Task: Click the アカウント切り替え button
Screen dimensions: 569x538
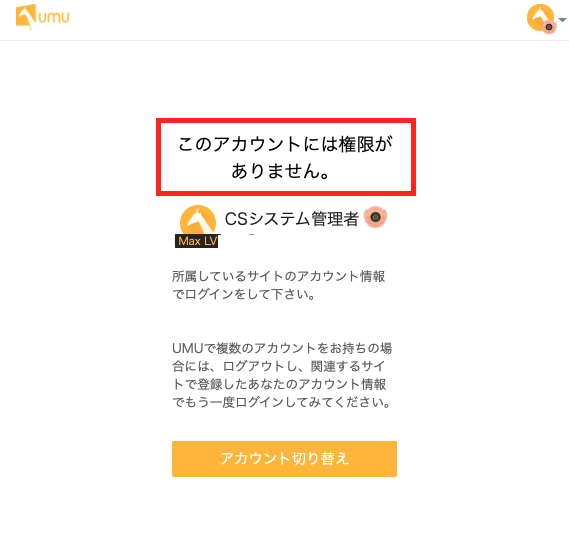Action: click(x=284, y=459)
